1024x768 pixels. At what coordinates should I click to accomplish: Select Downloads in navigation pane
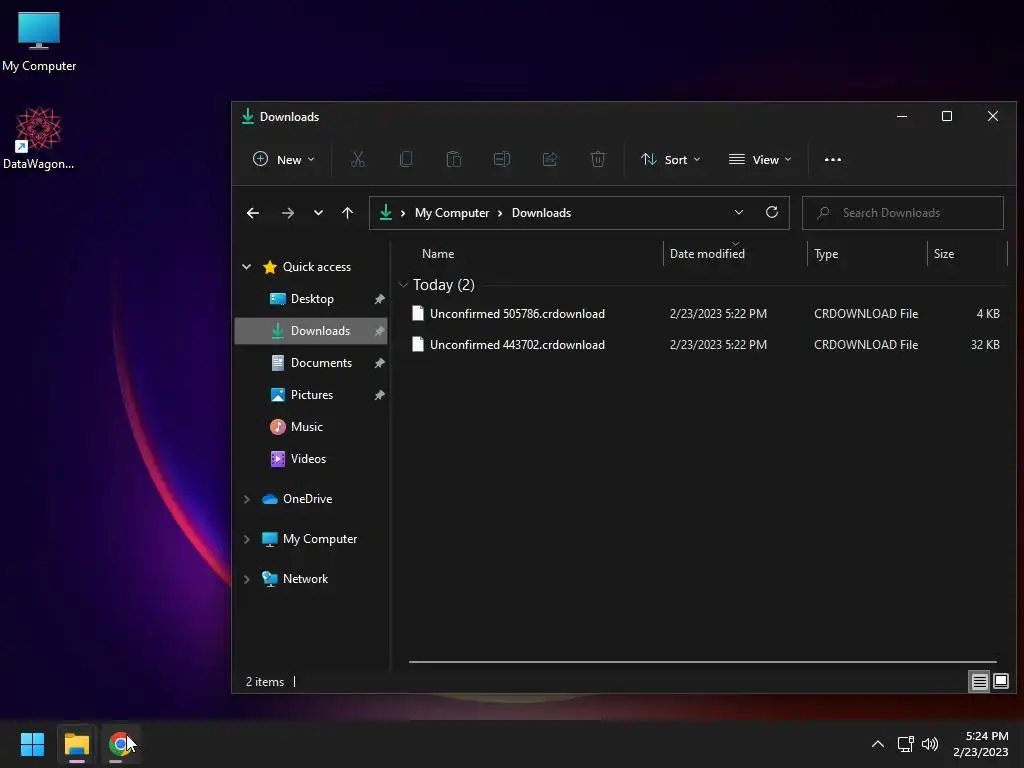(x=311, y=331)
